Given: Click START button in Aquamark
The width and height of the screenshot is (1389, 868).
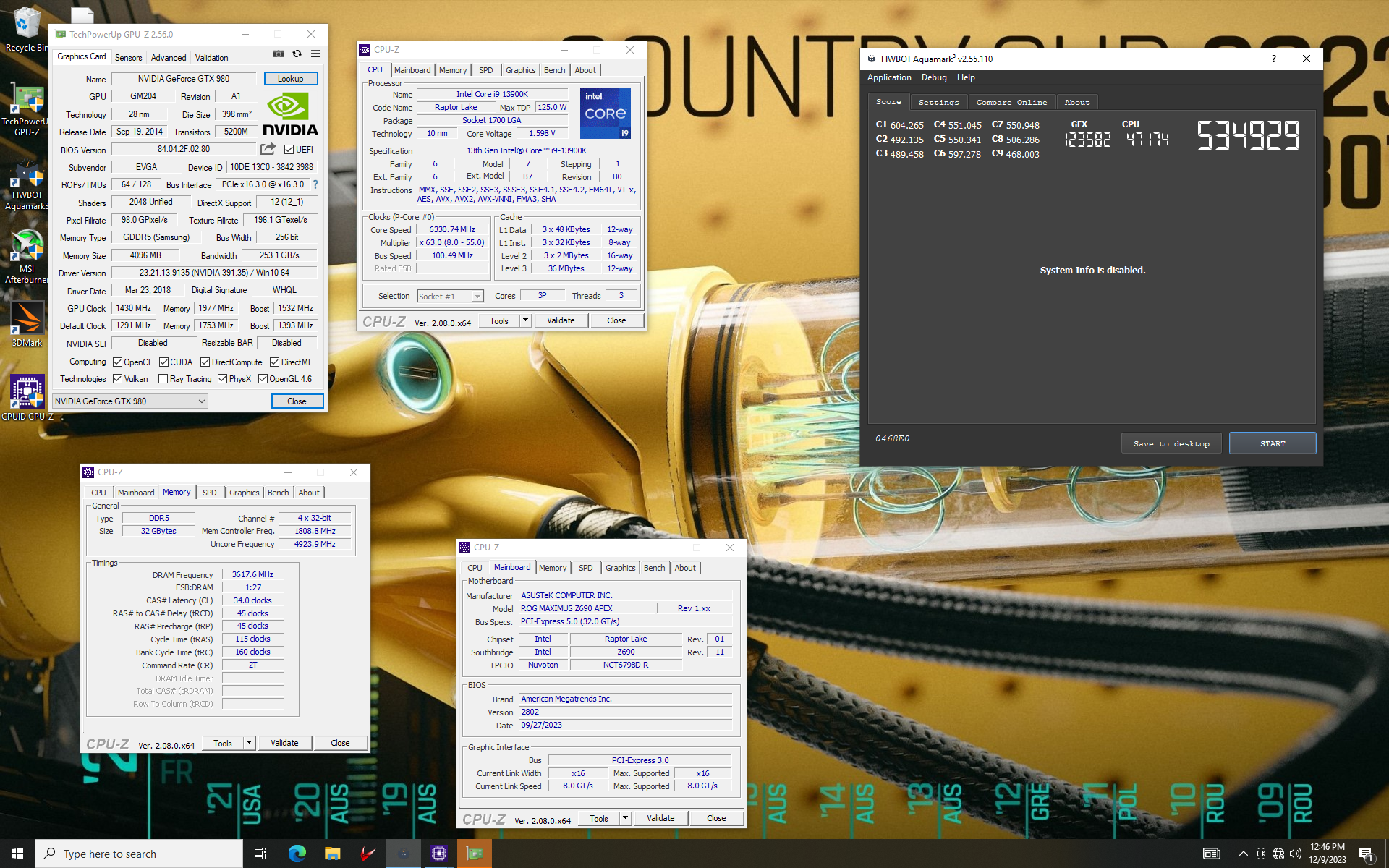Looking at the screenshot, I should tap(1273, 443).
